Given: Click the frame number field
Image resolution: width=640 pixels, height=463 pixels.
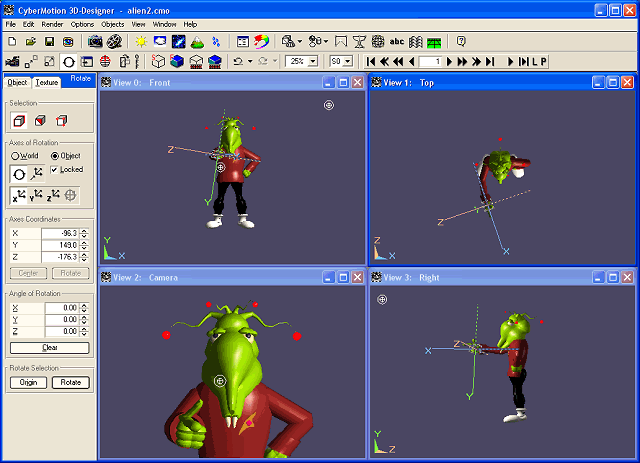Looking at the screenshot, I should [x=430, y=62].
